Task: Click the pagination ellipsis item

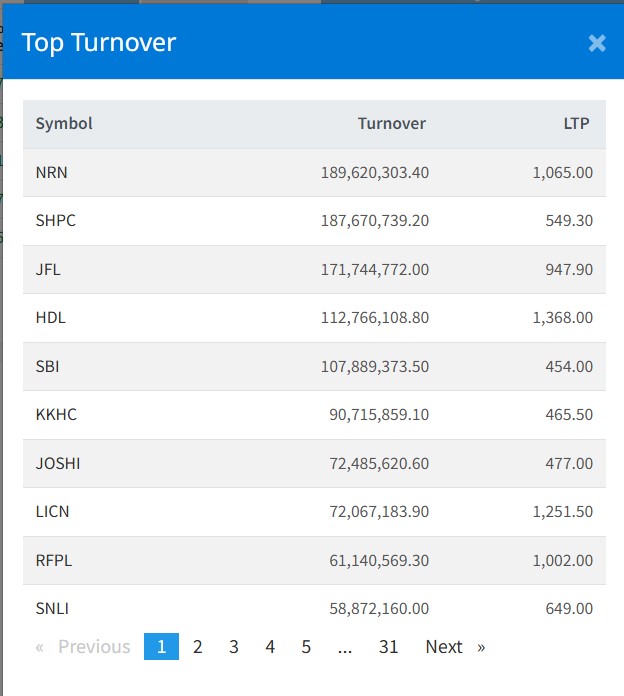Action: [x=345, y=647]
